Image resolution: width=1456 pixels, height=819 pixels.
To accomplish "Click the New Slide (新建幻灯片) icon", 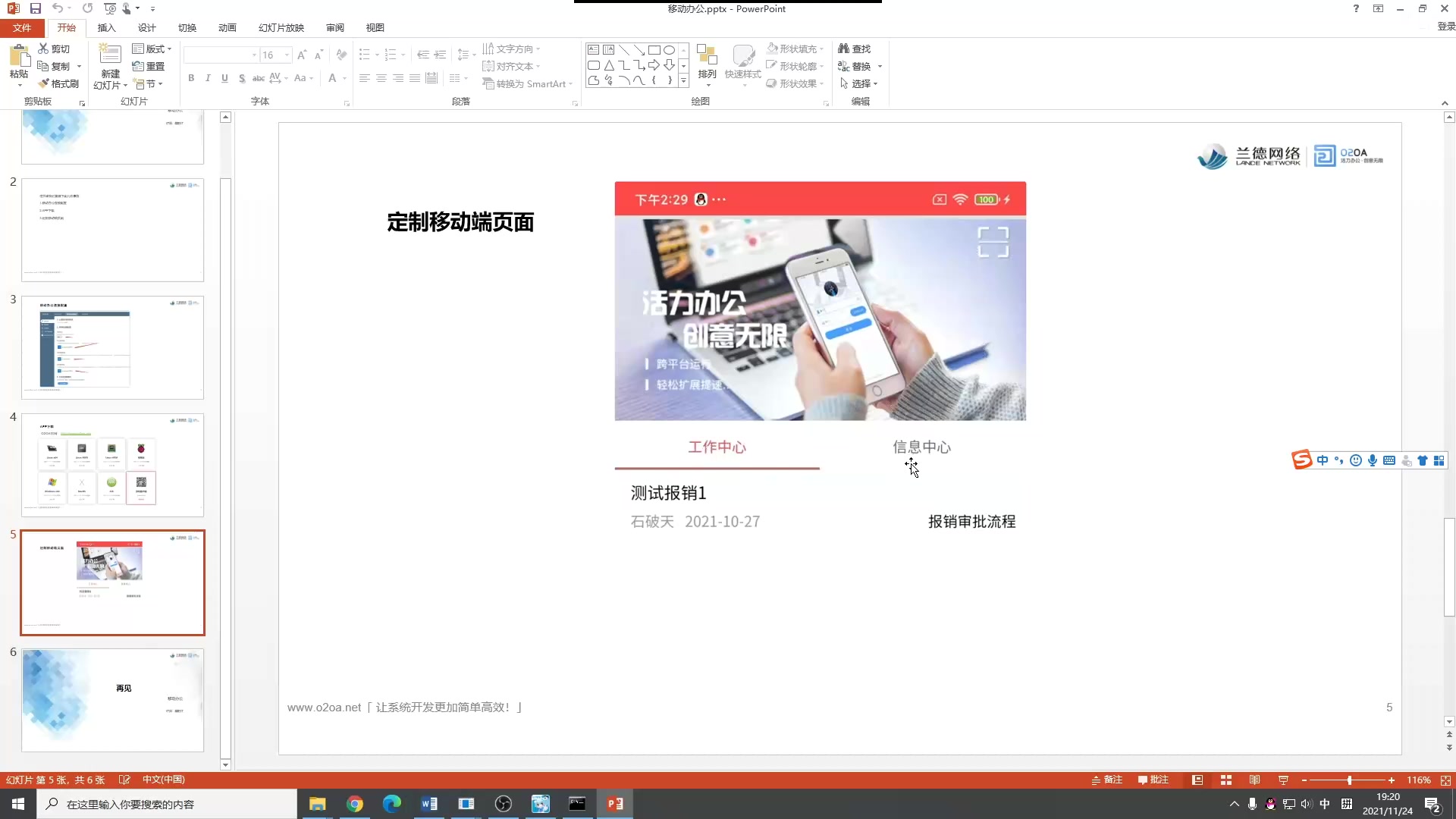I will pyautogui.click(x=110, y=55).
